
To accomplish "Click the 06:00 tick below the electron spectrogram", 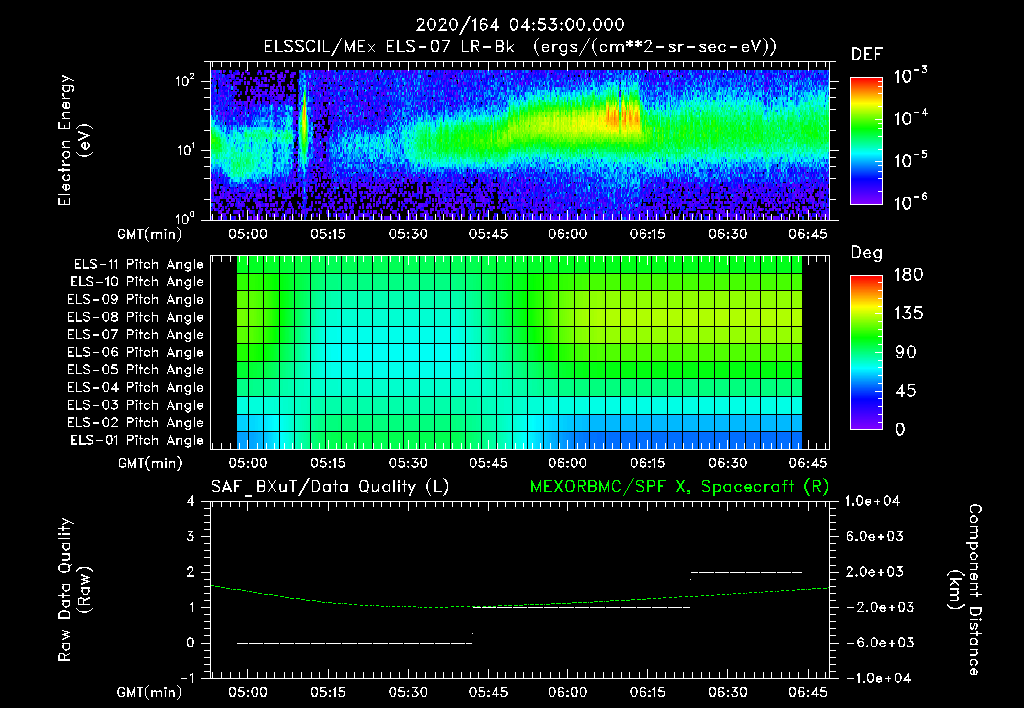I will 568,234.
